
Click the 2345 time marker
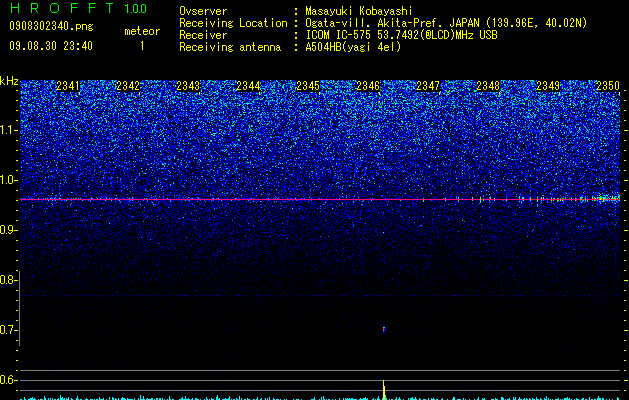(x=308, y=86)
